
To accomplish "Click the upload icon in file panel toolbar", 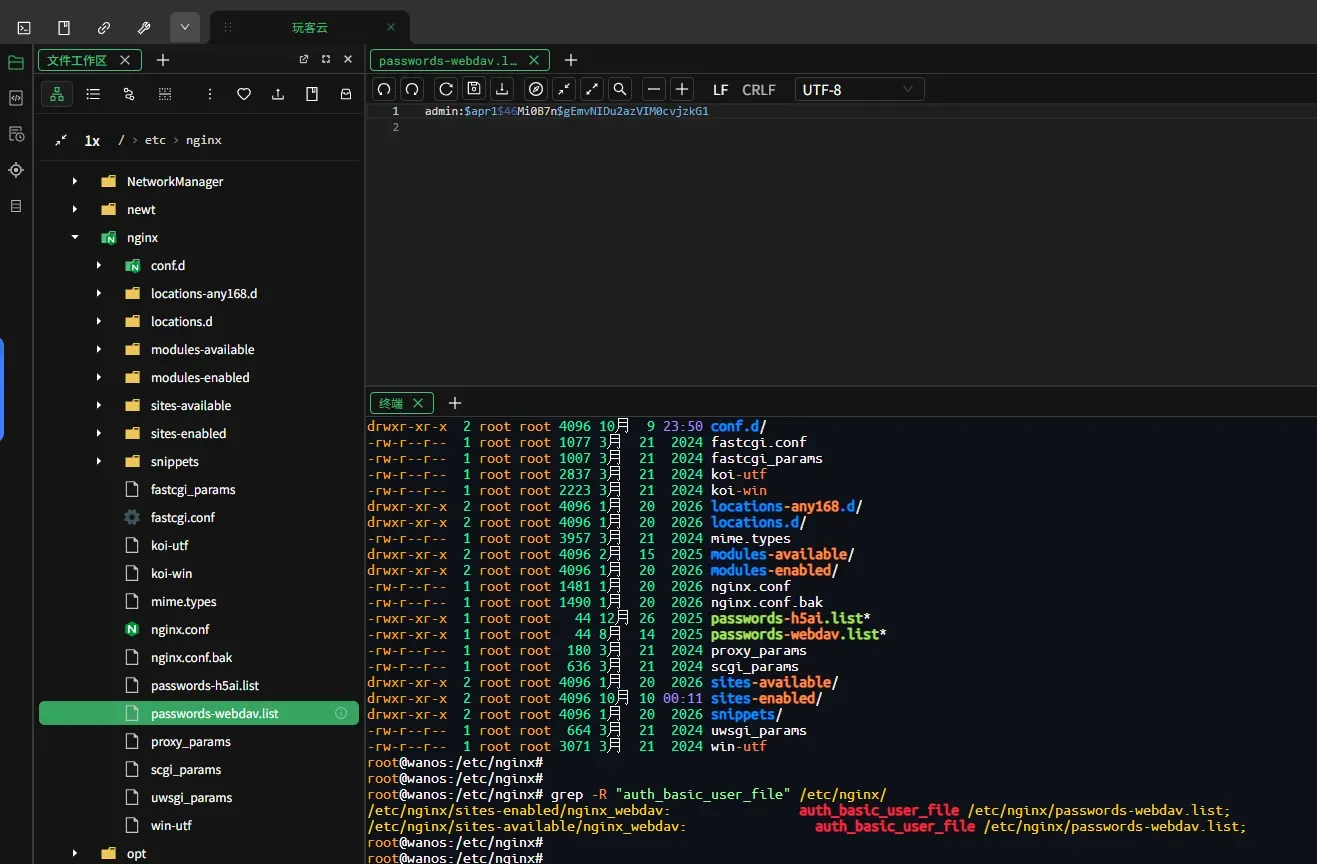I will click(277, 94).
